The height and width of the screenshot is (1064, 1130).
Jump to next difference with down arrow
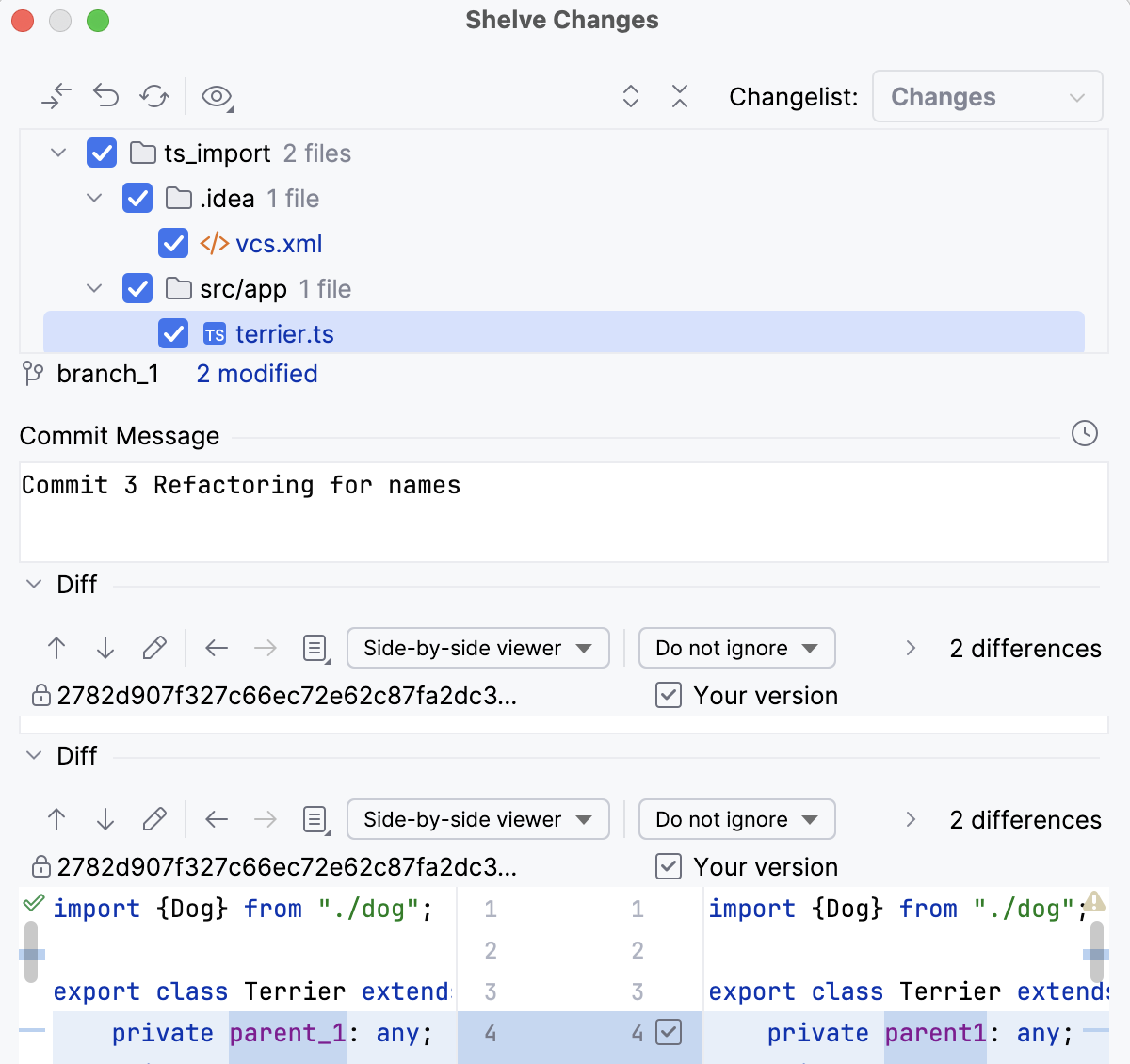click(105, 648)
